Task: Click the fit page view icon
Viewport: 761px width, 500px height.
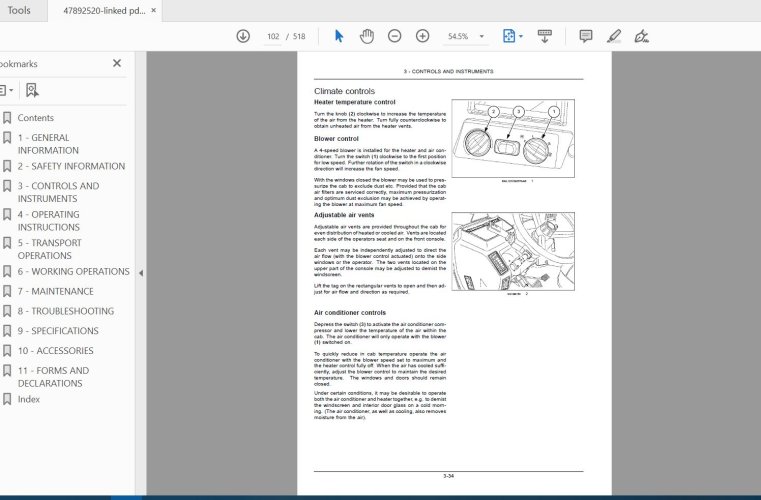Action: tap(509, 36)
